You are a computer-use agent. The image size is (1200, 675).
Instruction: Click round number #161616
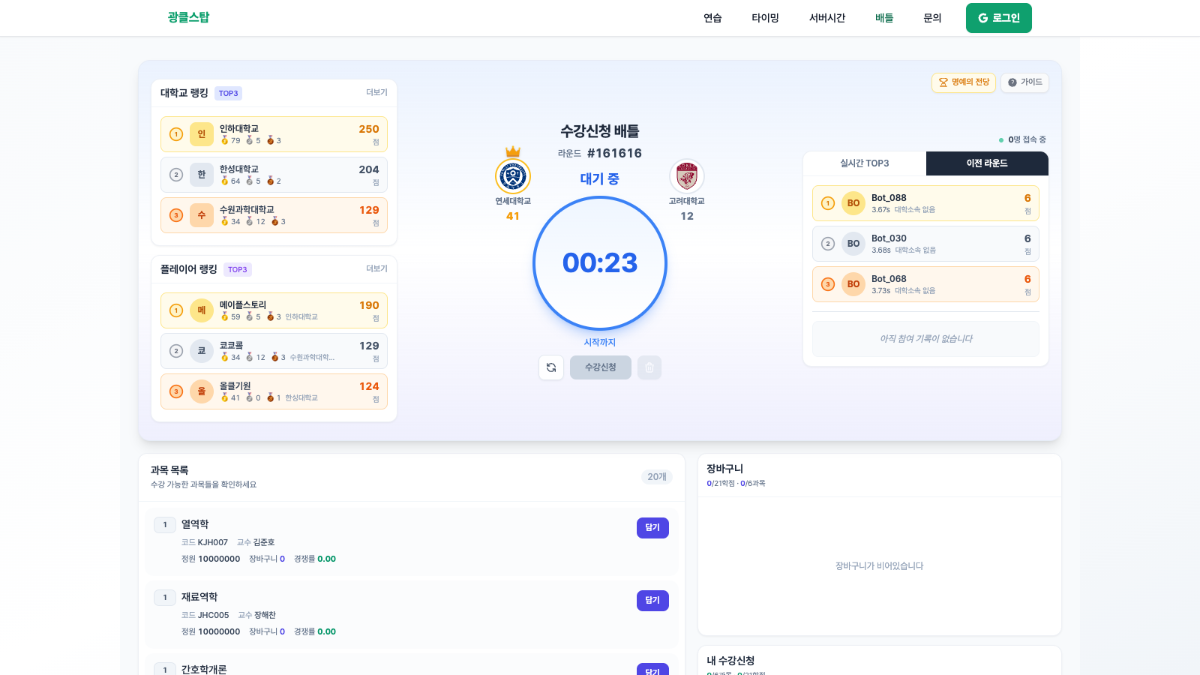point(614,153)
